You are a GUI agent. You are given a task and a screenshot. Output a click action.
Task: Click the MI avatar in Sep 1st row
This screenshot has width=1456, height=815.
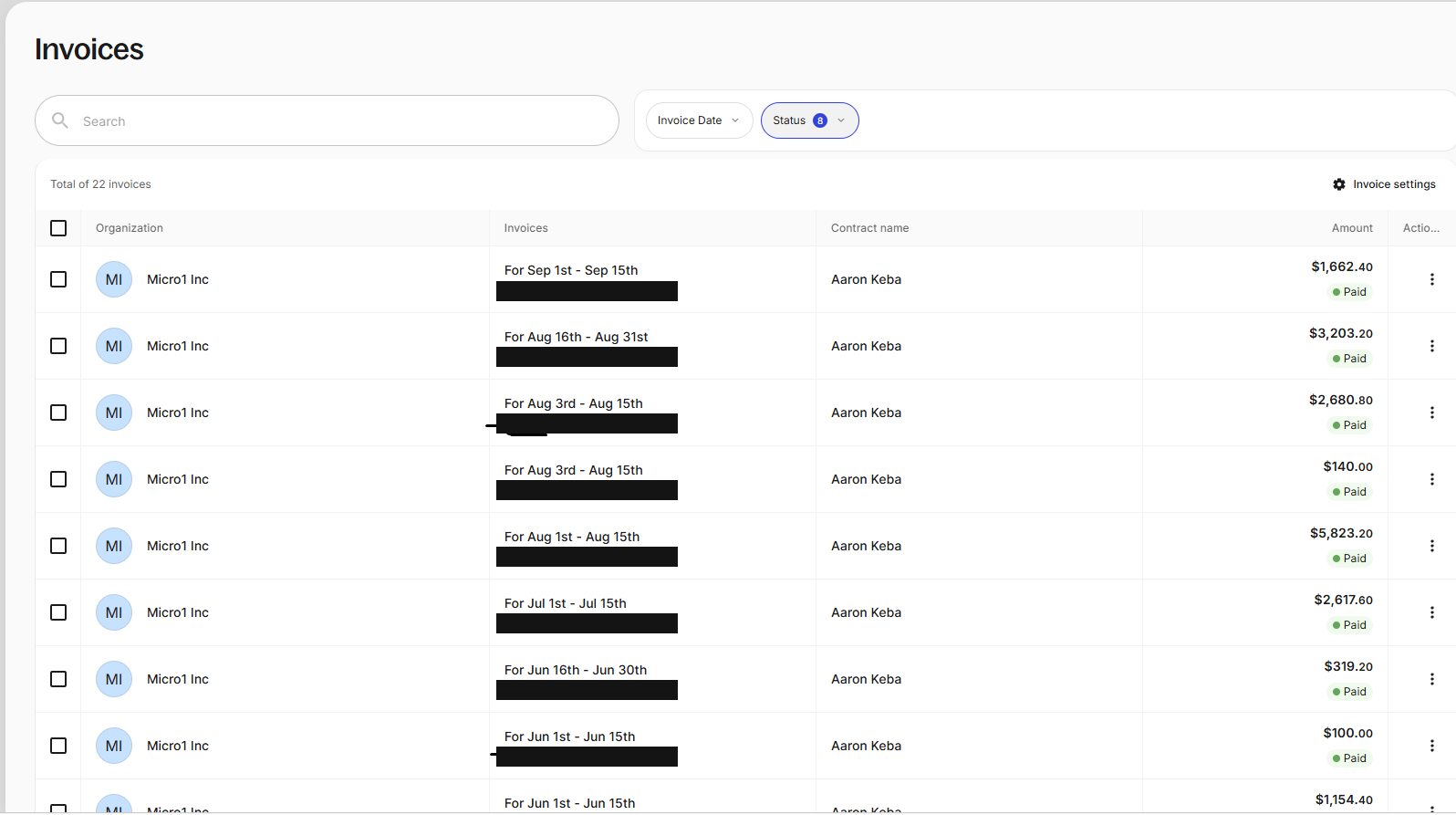114,279
